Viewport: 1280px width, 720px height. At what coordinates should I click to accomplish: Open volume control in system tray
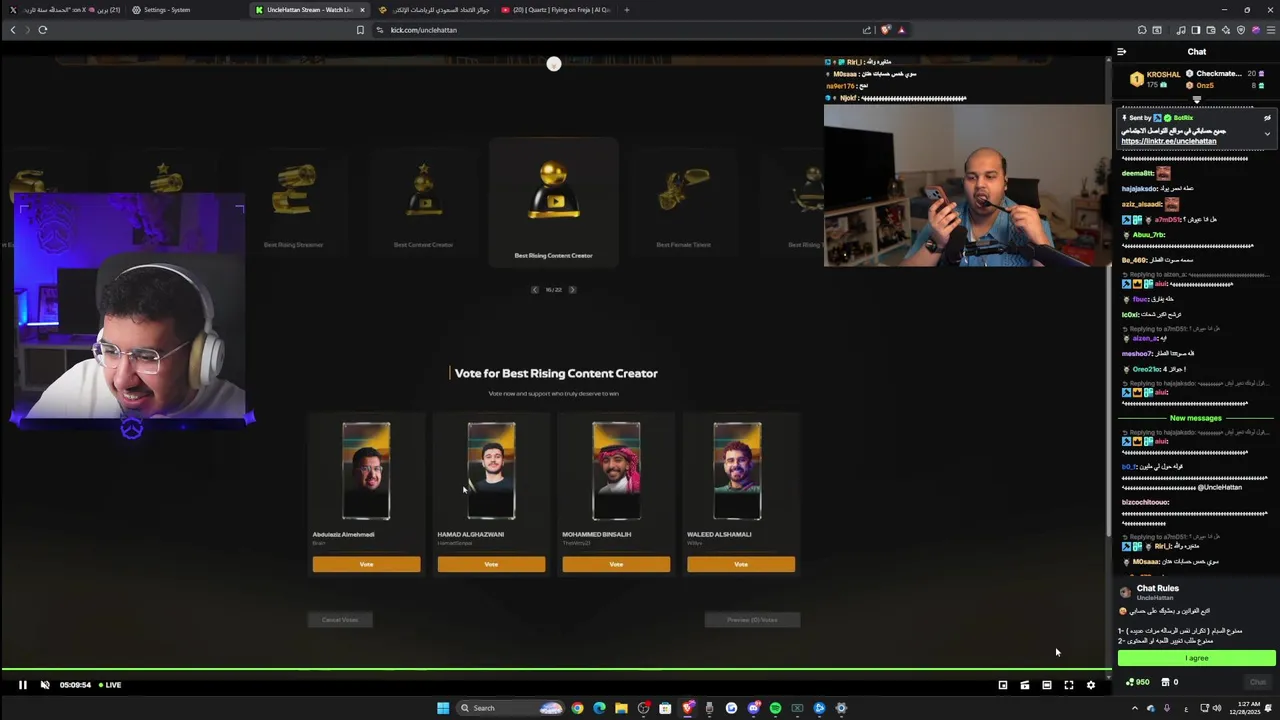[x=1216, y=708]
